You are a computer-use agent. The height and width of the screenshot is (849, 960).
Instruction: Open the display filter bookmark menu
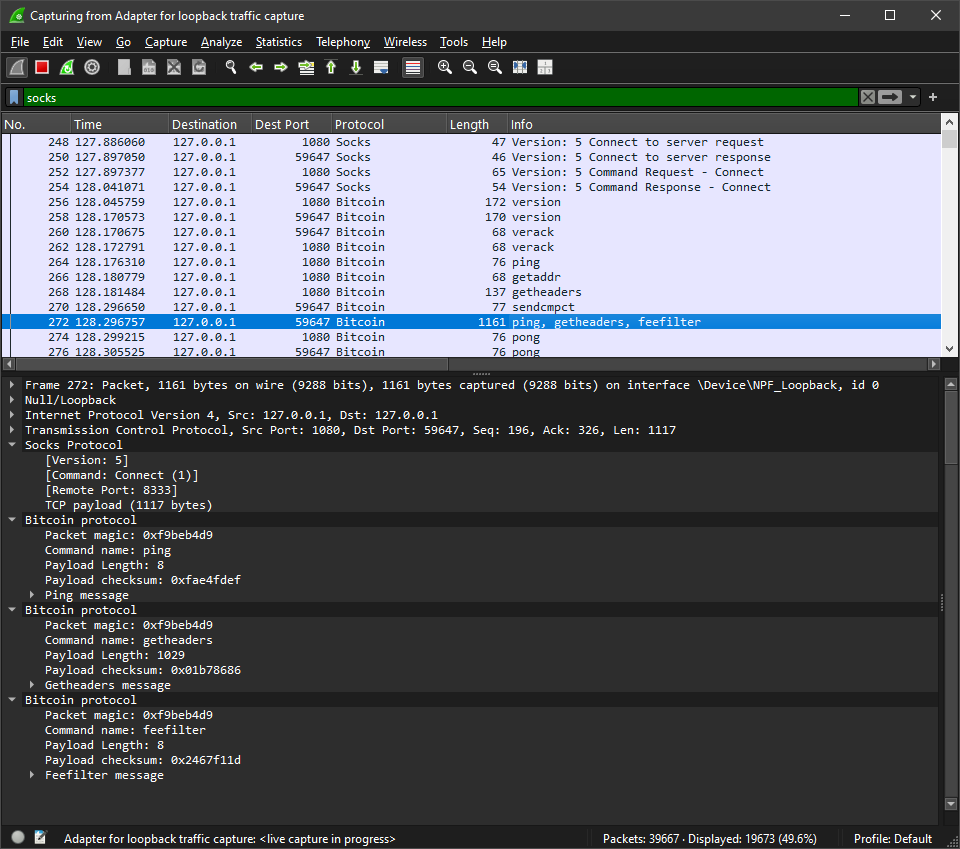14,97
